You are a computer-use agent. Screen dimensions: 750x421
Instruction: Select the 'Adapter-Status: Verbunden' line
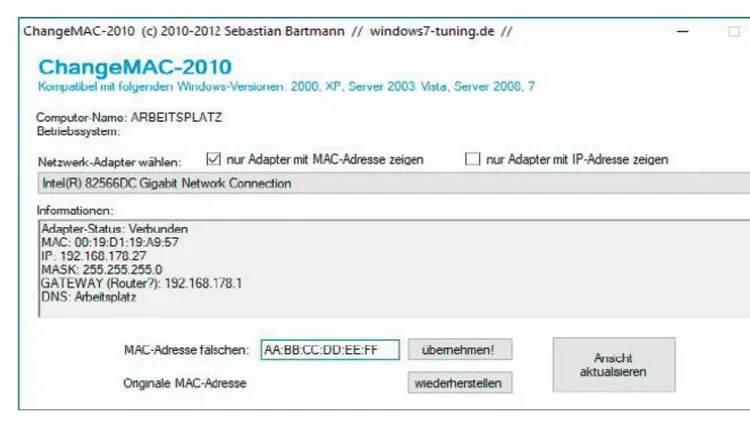[x=114, y=229]
